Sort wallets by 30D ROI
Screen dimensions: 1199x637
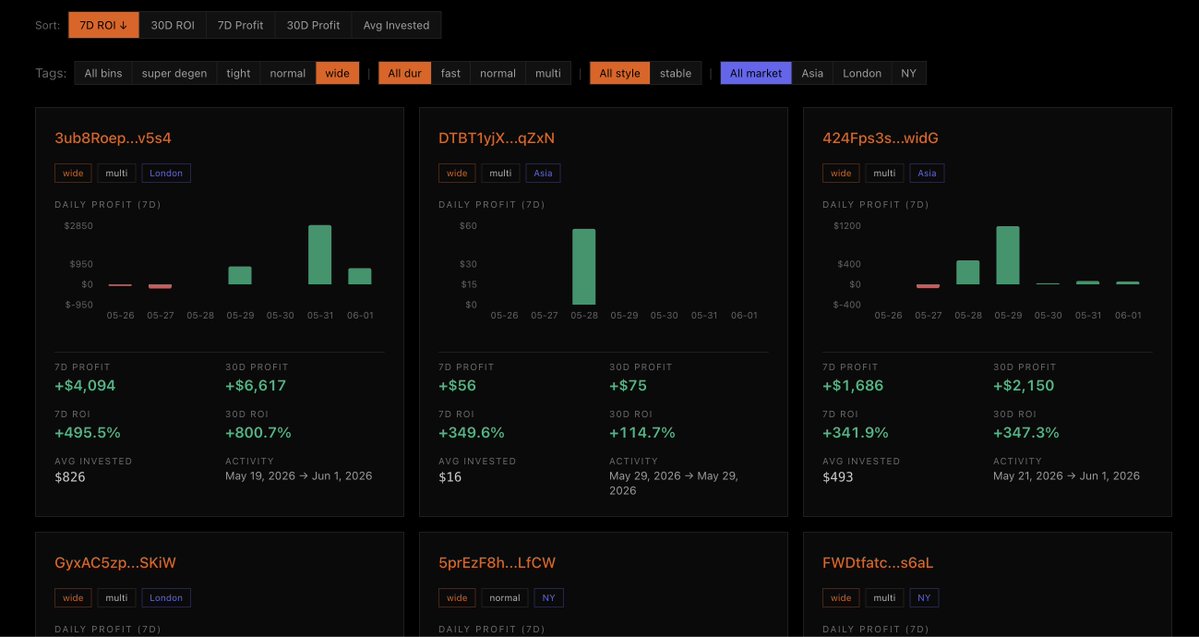[172, 25]
